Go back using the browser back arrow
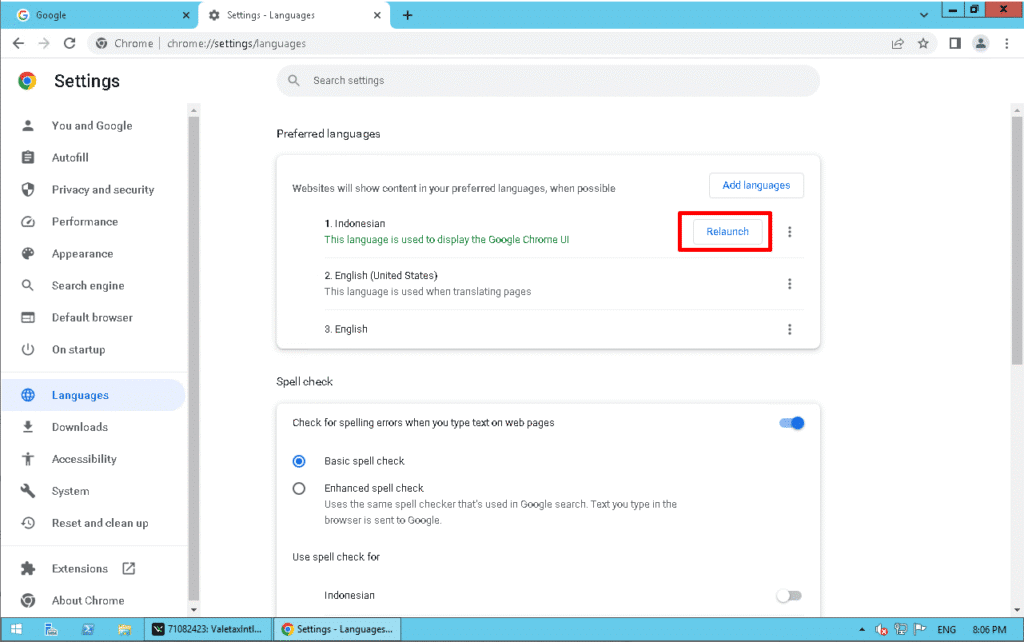 (18, 43)
